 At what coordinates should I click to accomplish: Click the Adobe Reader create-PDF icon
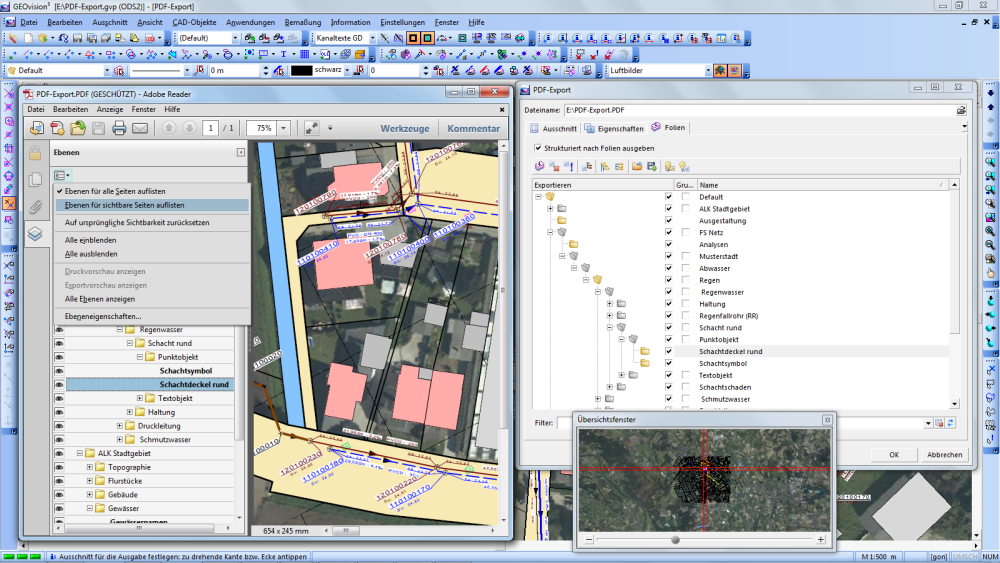pyautogui.click(x=57, y=128)
